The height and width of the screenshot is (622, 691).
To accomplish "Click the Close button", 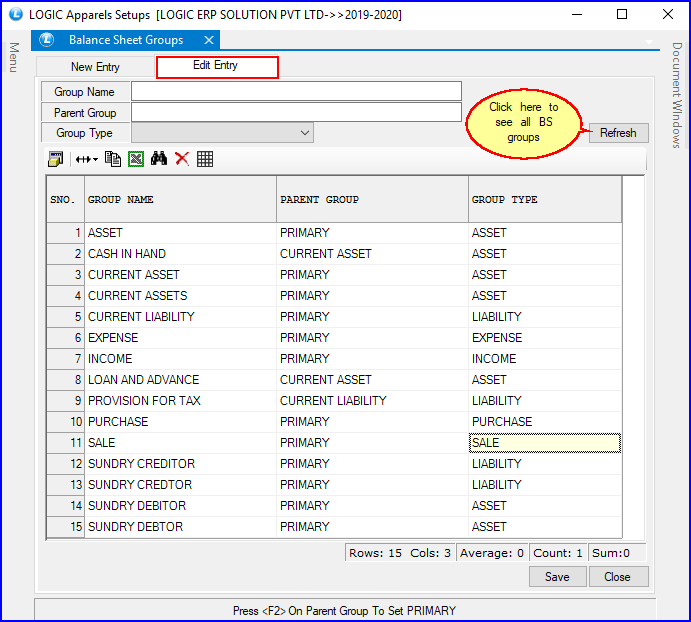I will tap(618, 577).
